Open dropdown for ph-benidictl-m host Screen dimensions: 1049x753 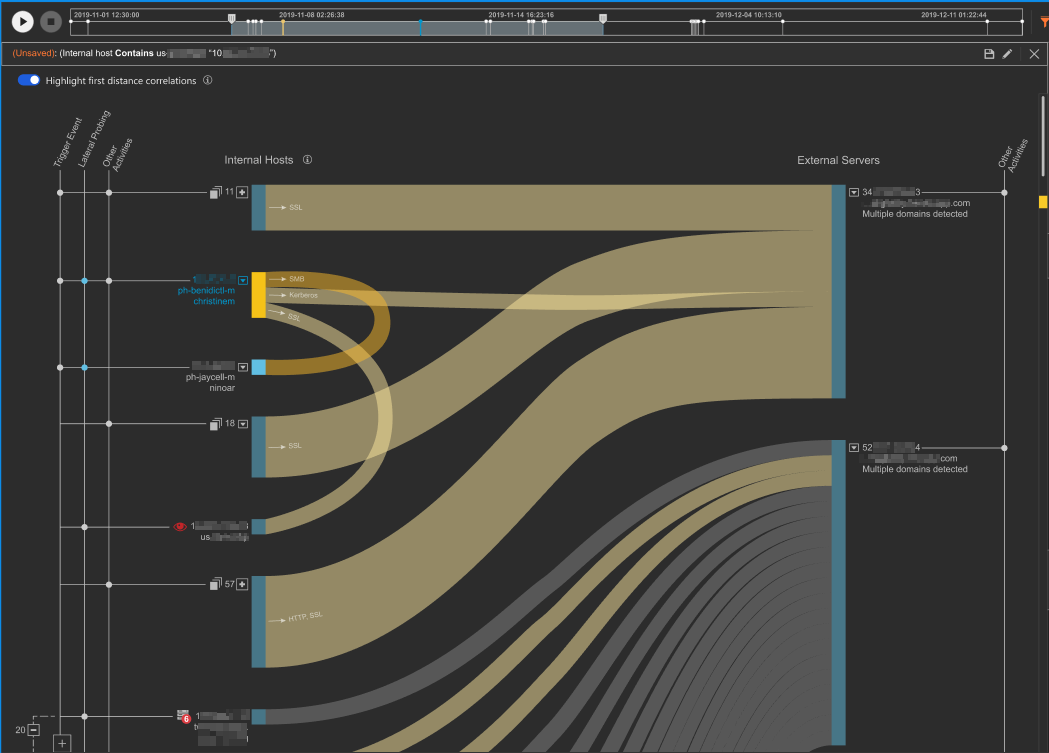(243, 281)
